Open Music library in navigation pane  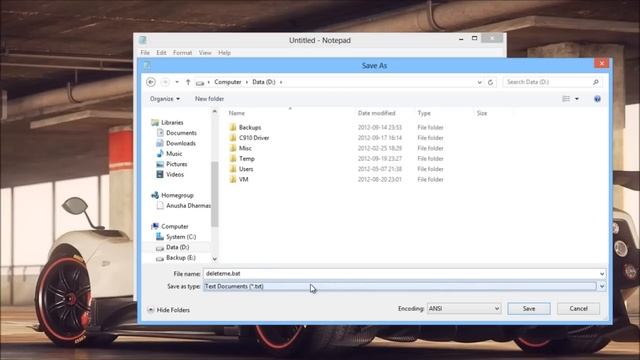click(174, 153)
